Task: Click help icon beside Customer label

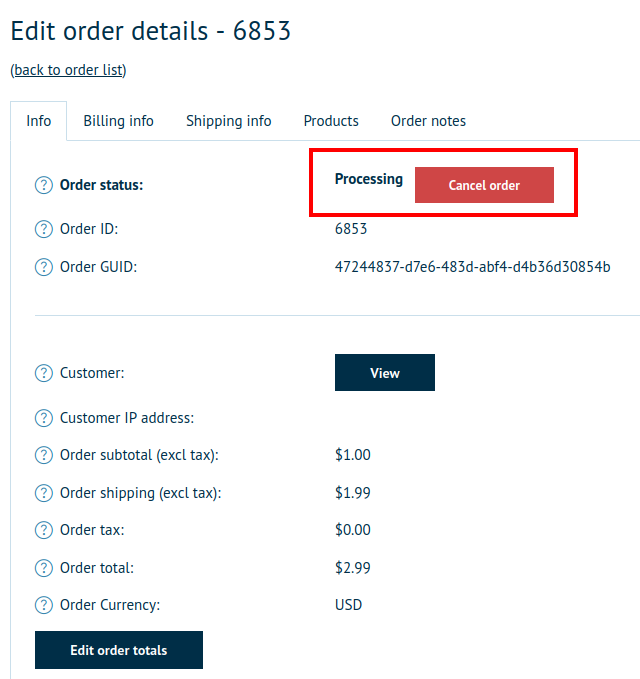Action: (x=43, y=373)
